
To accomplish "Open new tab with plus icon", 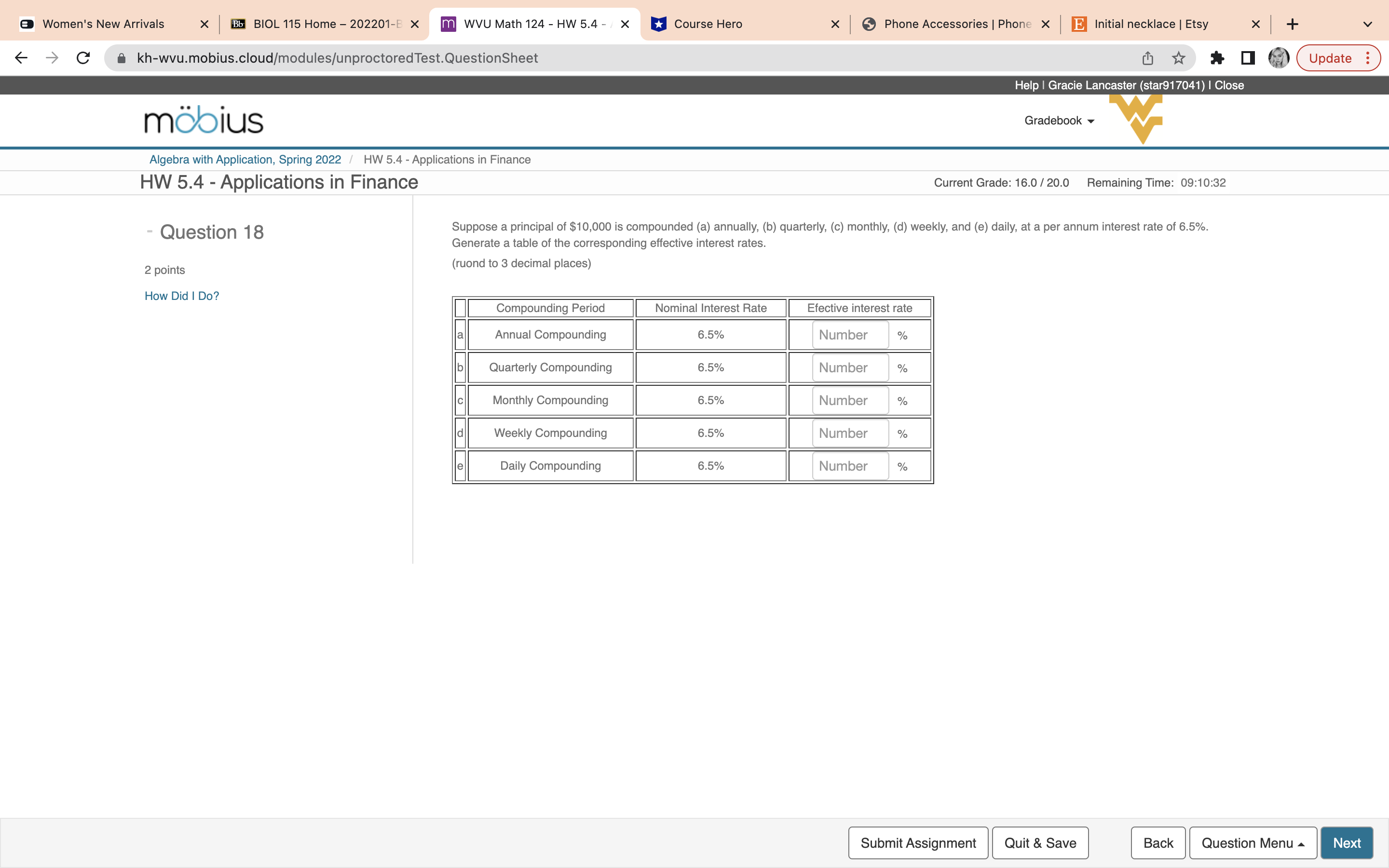I will coord(1292,24).
